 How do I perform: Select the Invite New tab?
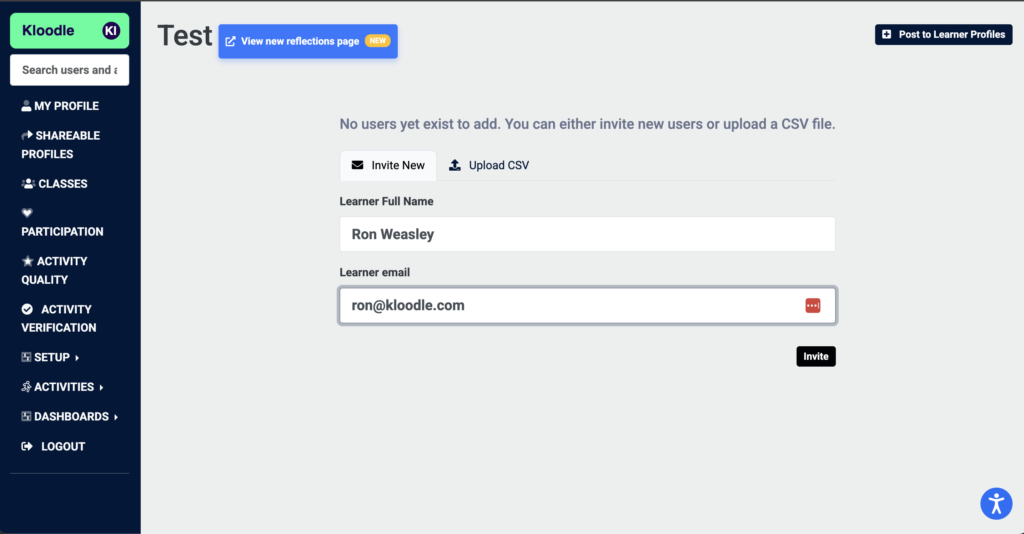pyautogui.click(x=388, y=165)
